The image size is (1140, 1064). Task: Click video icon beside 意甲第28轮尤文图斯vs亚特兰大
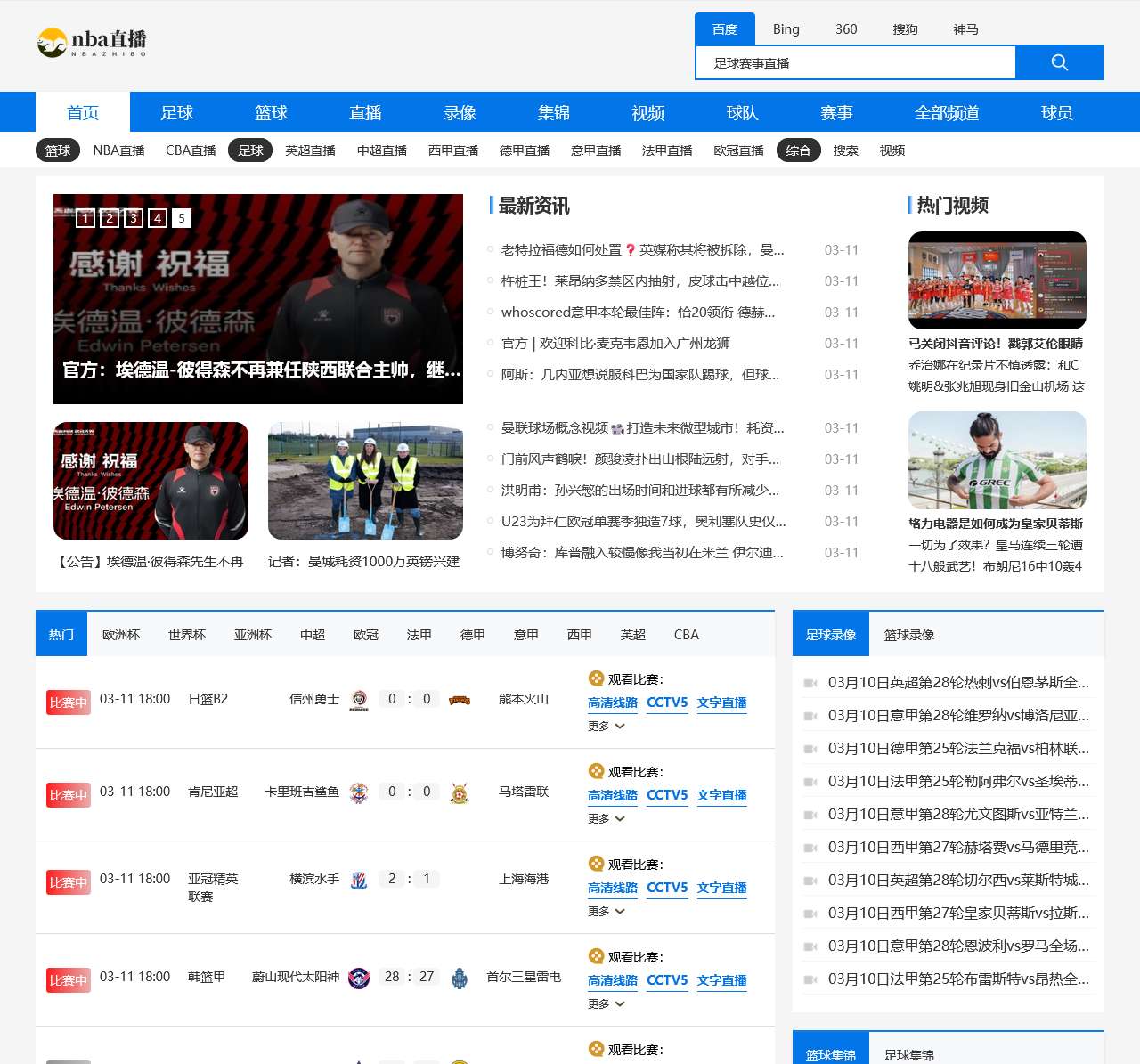click(810, 815)
